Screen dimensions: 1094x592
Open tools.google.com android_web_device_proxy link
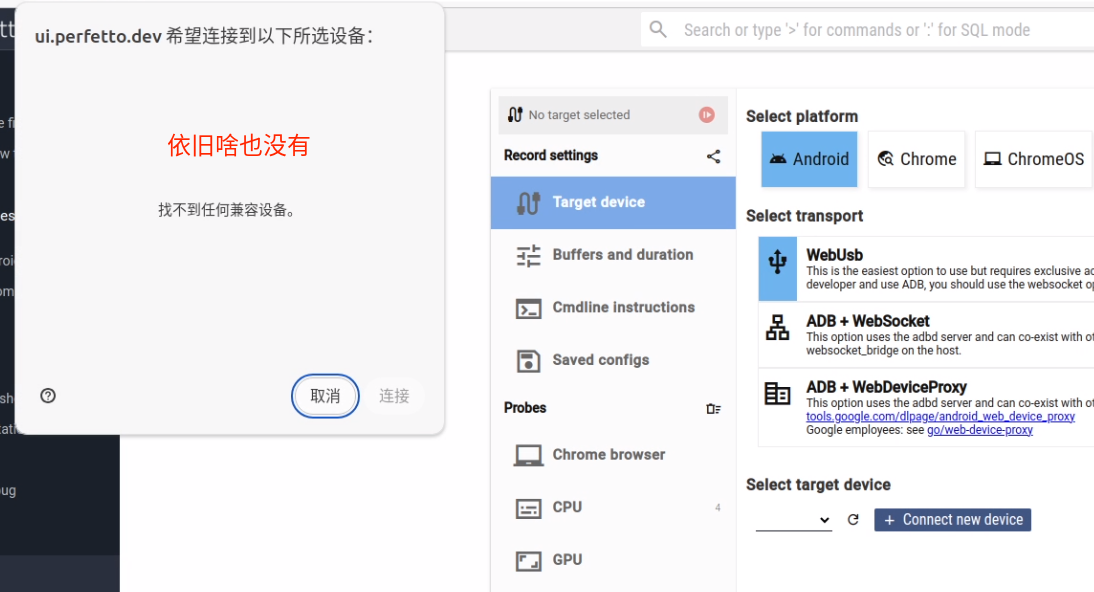940,417
